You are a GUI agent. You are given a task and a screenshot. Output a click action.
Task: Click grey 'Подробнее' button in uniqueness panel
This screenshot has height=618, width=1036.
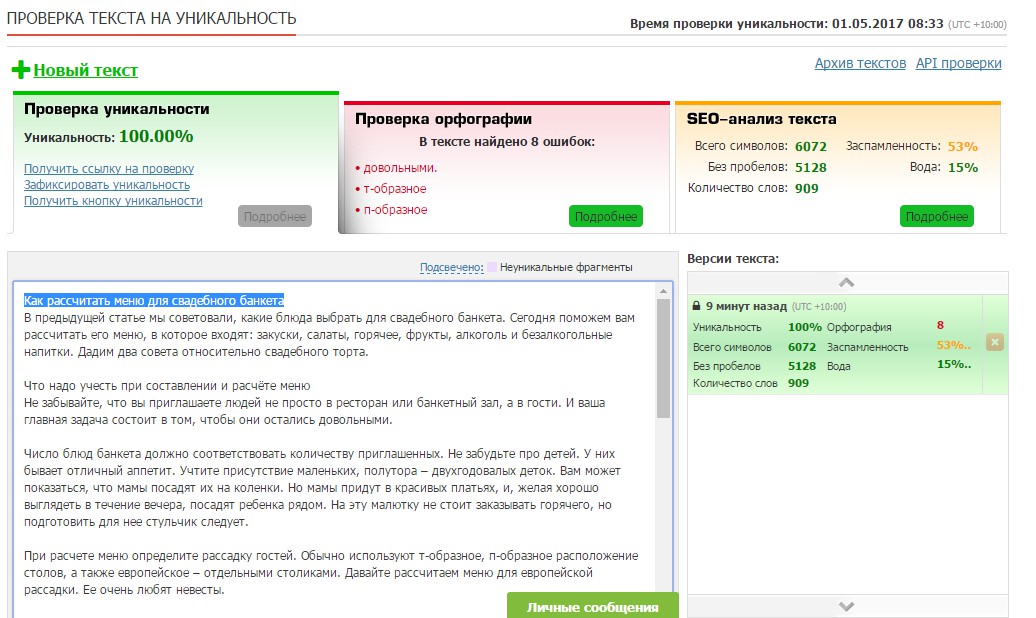pyautogui.click(x=275, y=216)
